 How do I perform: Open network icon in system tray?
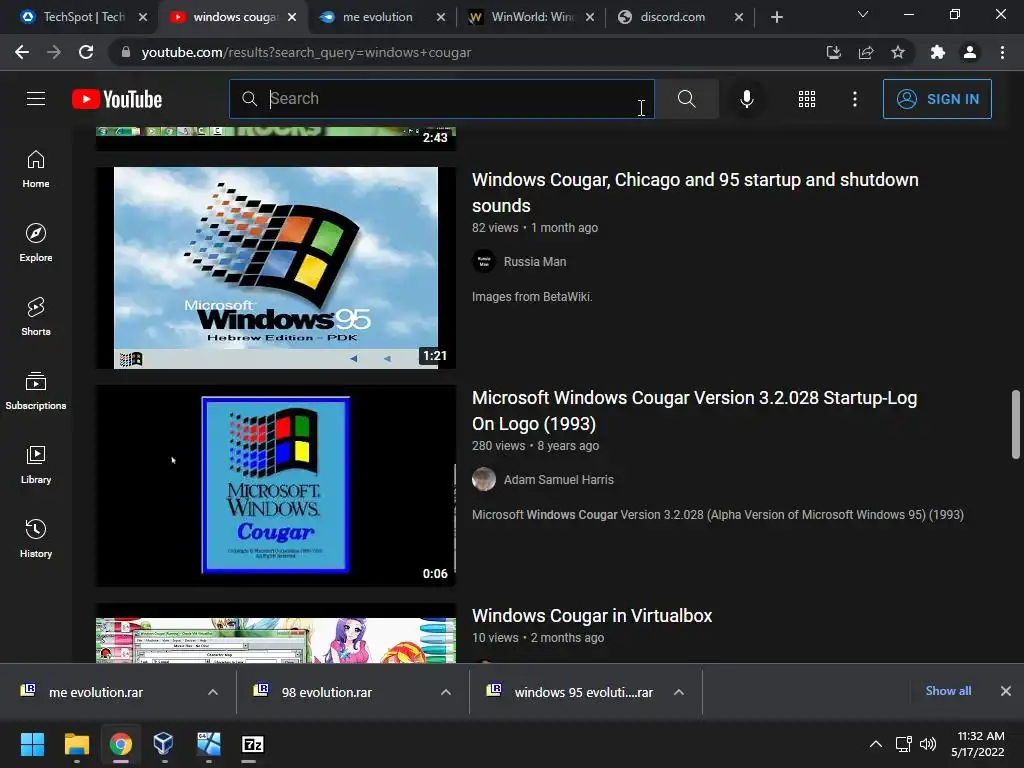tap(903, 744)
